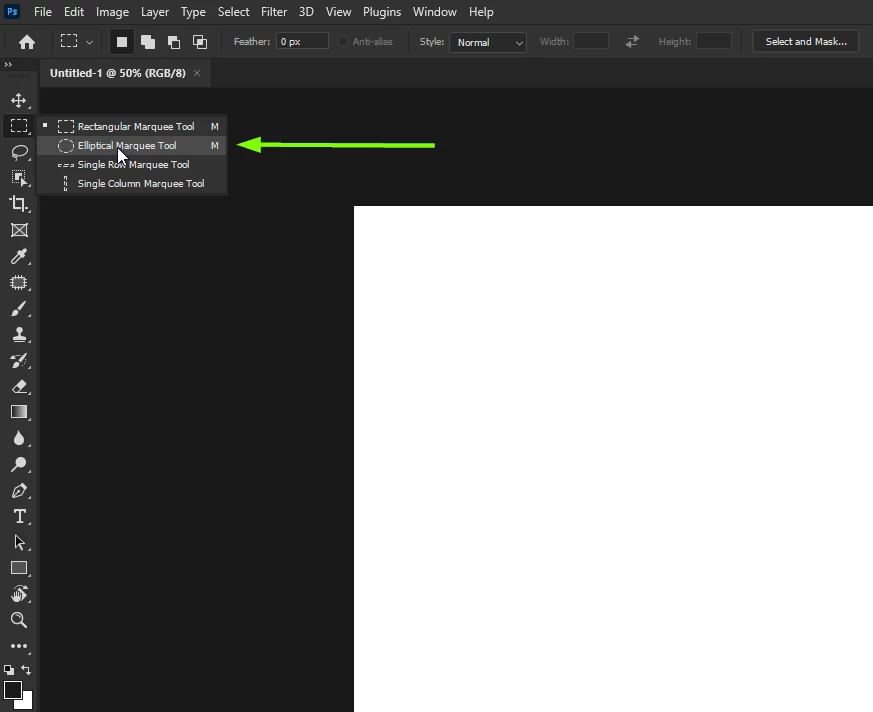
Task: Select the Object Selection tool
Action: 19,178
